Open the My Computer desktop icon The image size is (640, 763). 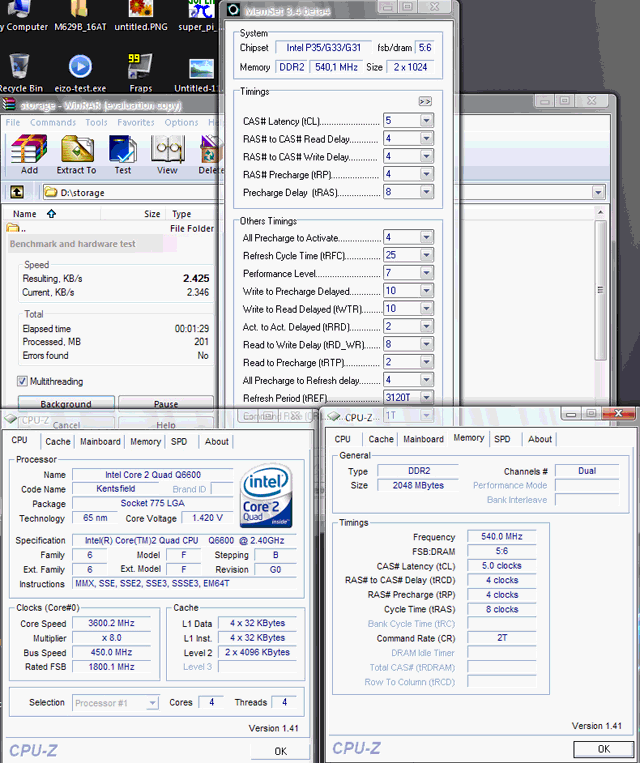tap(18, 15)
